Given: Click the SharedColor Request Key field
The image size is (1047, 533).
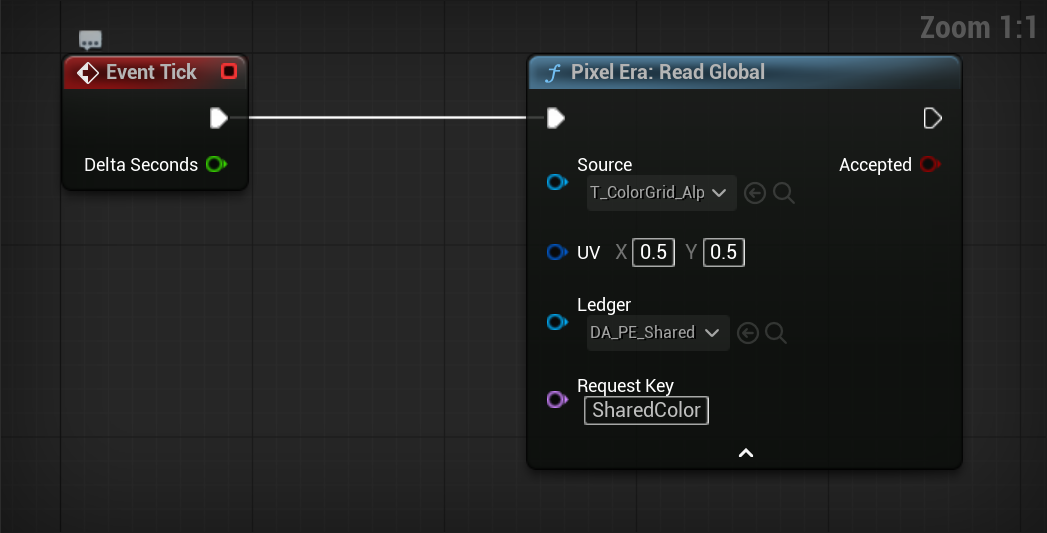Looking at the screenshot, I should pos(646,410).
